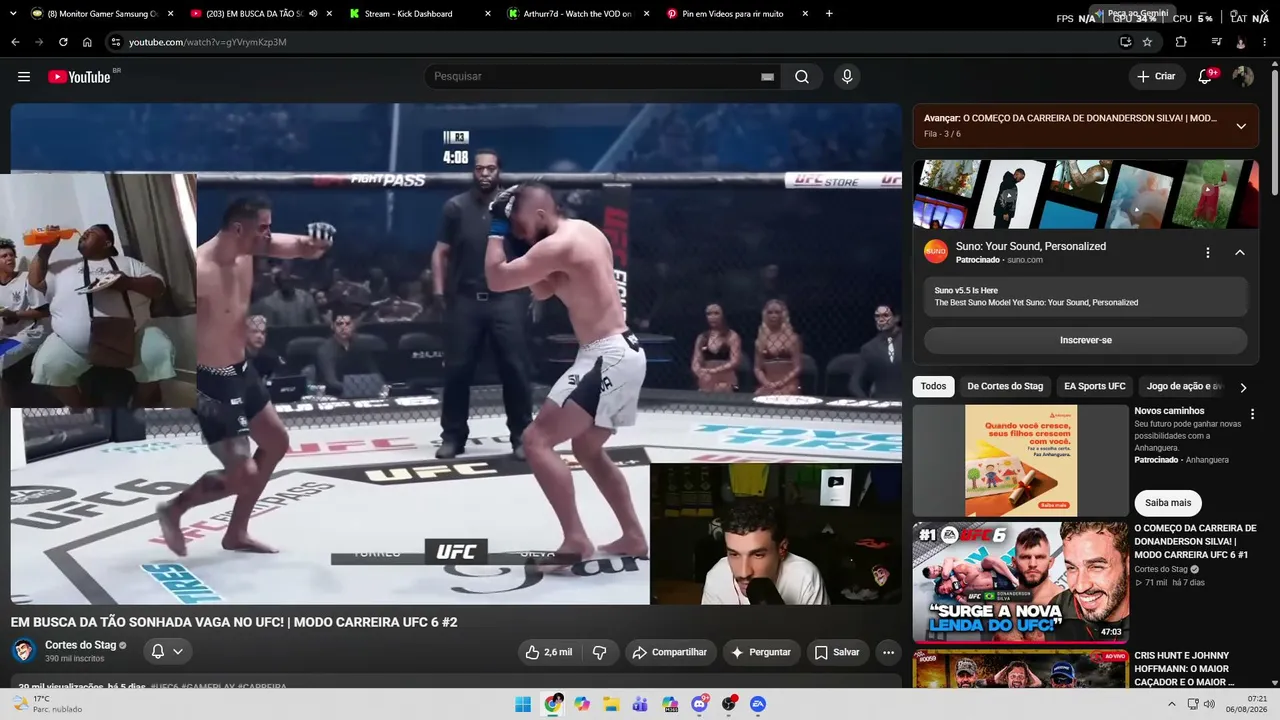
Task: Click the 'Criar' create button
Action: coord(1157,76)
